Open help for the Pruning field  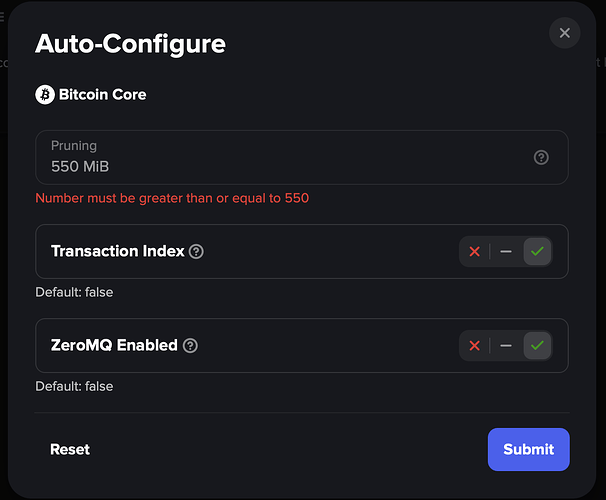(x=541, y=157)
